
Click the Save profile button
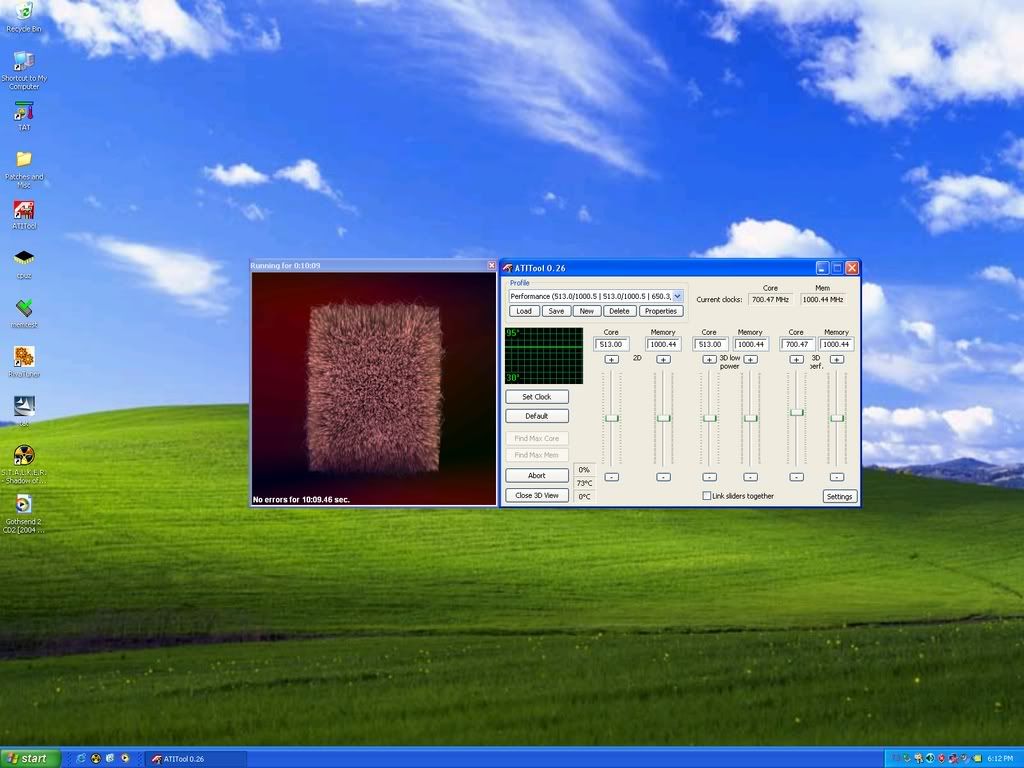tap(556, 311)
